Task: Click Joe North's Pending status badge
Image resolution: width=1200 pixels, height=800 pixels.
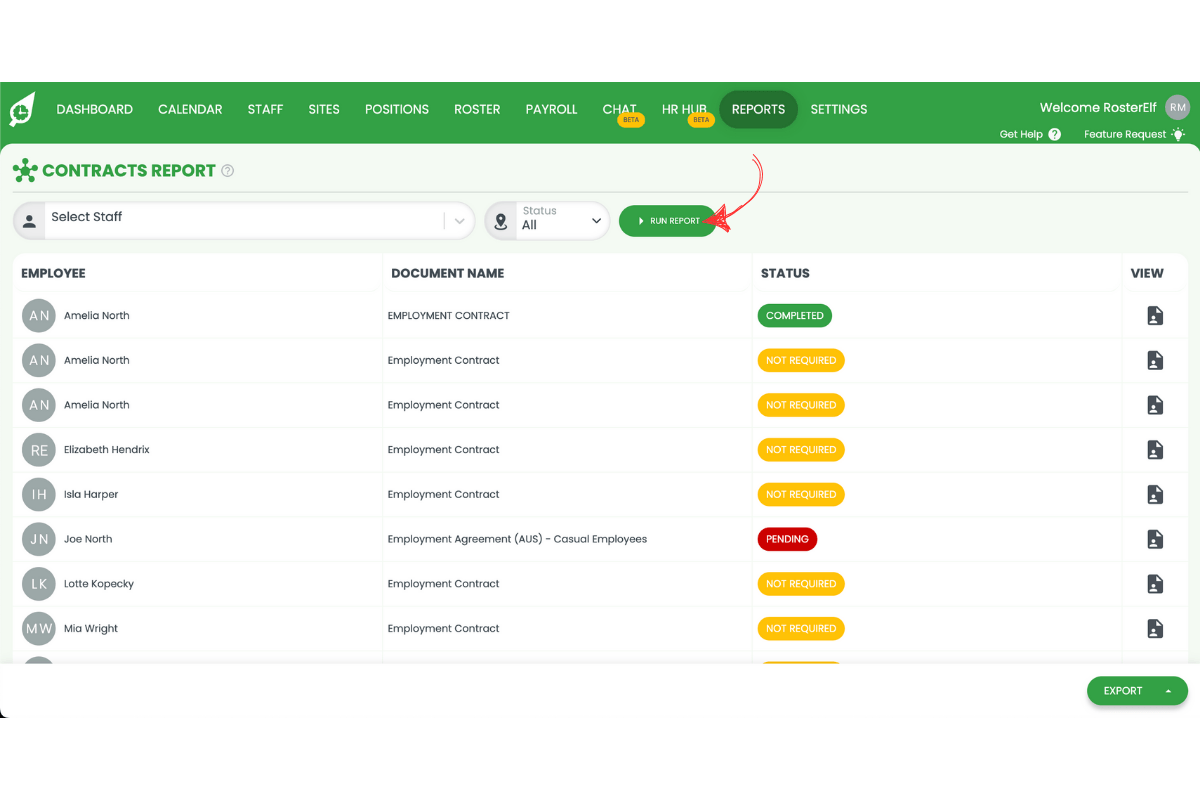Action: pyautogui.click(x=787, y=539)
